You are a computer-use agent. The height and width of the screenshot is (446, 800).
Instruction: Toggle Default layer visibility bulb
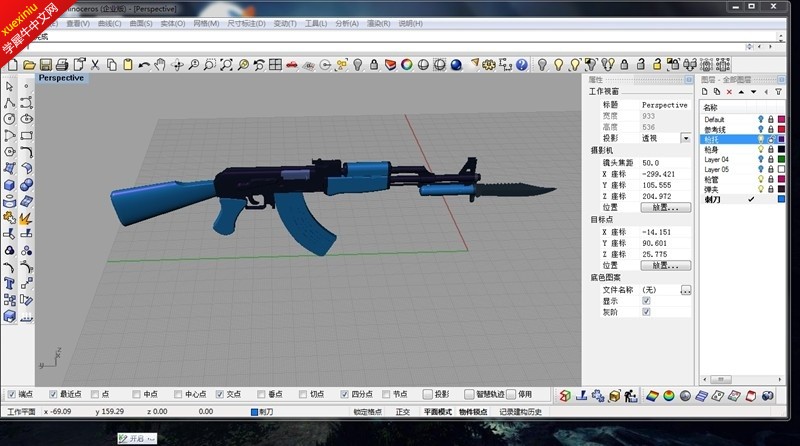pos(761,119)
